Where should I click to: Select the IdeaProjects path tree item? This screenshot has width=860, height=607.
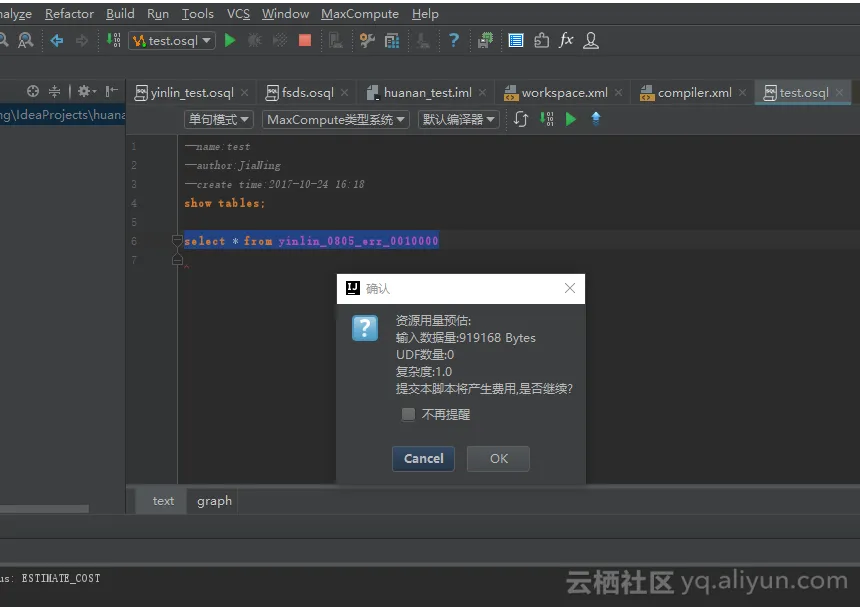click(63, 115)
